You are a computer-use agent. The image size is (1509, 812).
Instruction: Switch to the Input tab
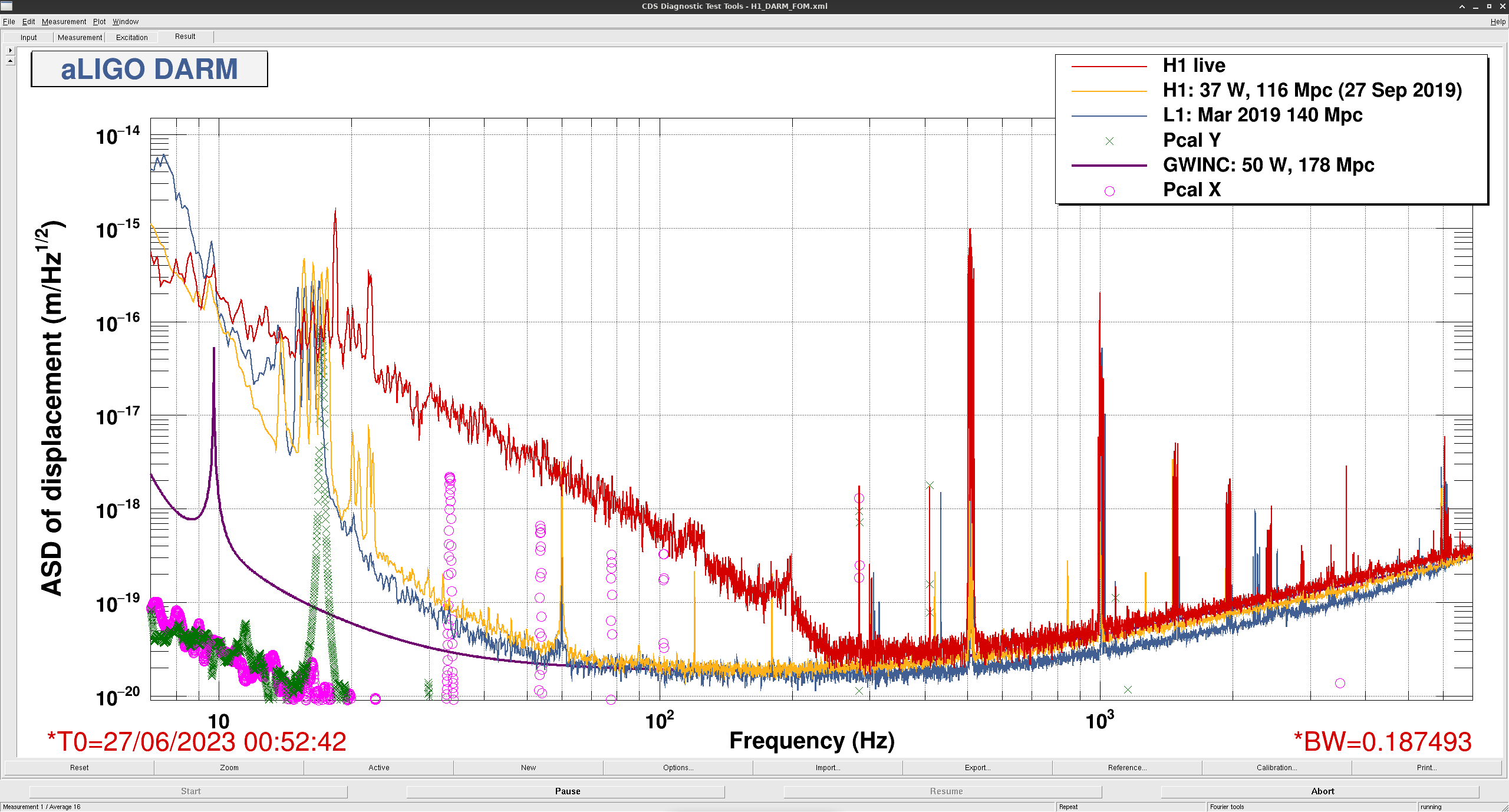tap(28, 37)
